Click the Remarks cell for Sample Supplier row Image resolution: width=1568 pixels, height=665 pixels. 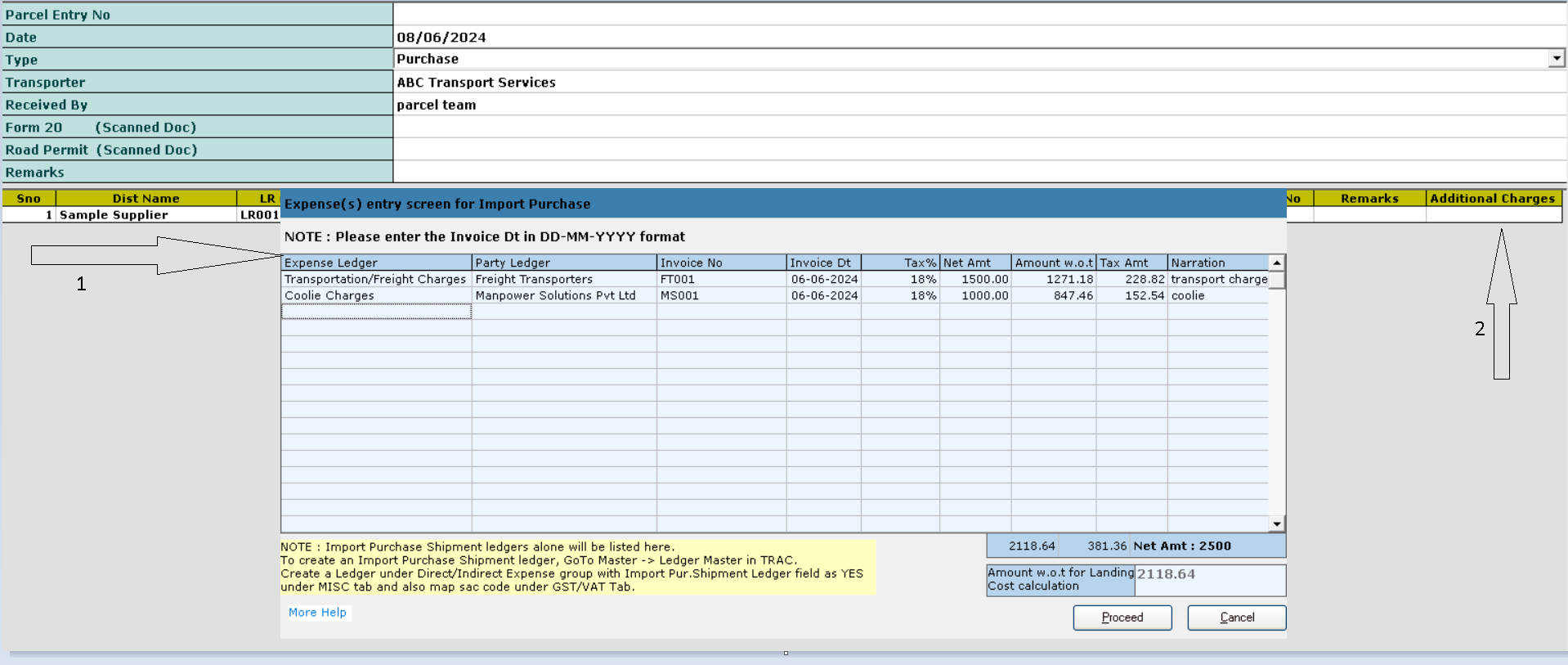1369,214
